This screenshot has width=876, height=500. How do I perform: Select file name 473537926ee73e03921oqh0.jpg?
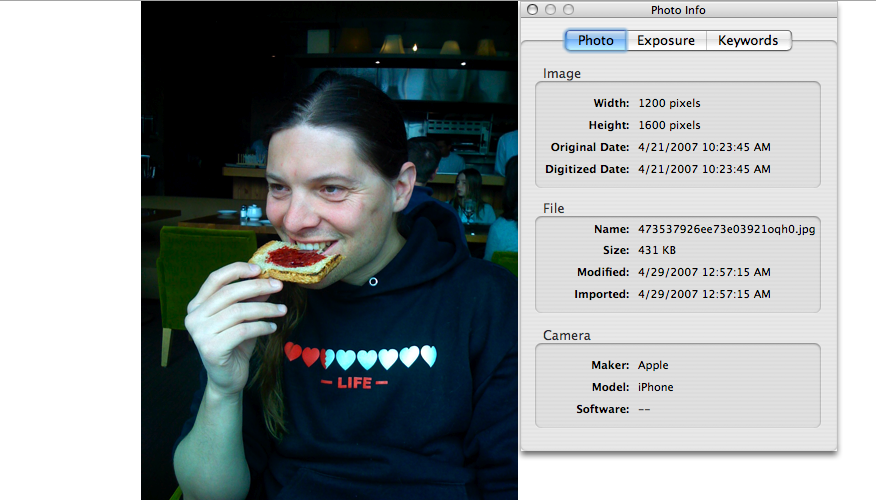(726, 229)
